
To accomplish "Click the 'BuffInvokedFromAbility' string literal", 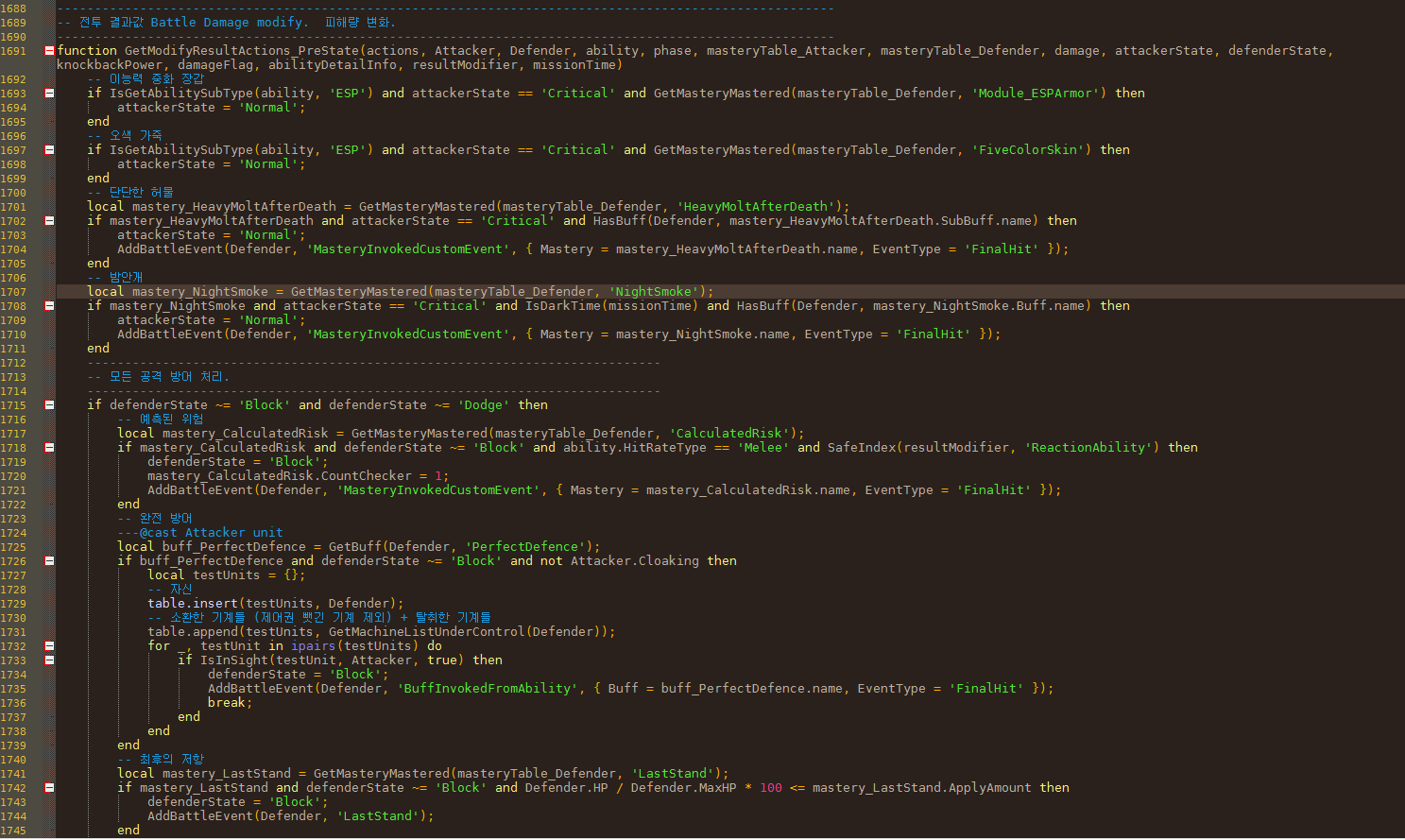I will tap(488, 689).
